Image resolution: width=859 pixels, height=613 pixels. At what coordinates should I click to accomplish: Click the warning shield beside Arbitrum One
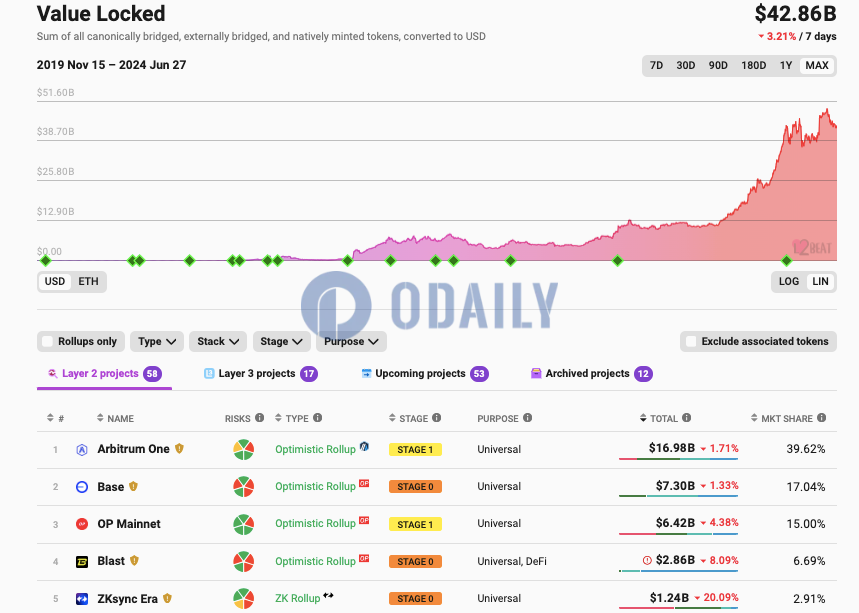(179, 449)
